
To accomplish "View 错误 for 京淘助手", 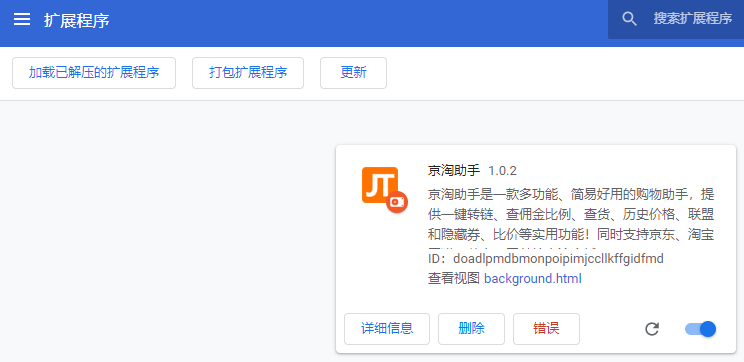I will tap(546, 329).
